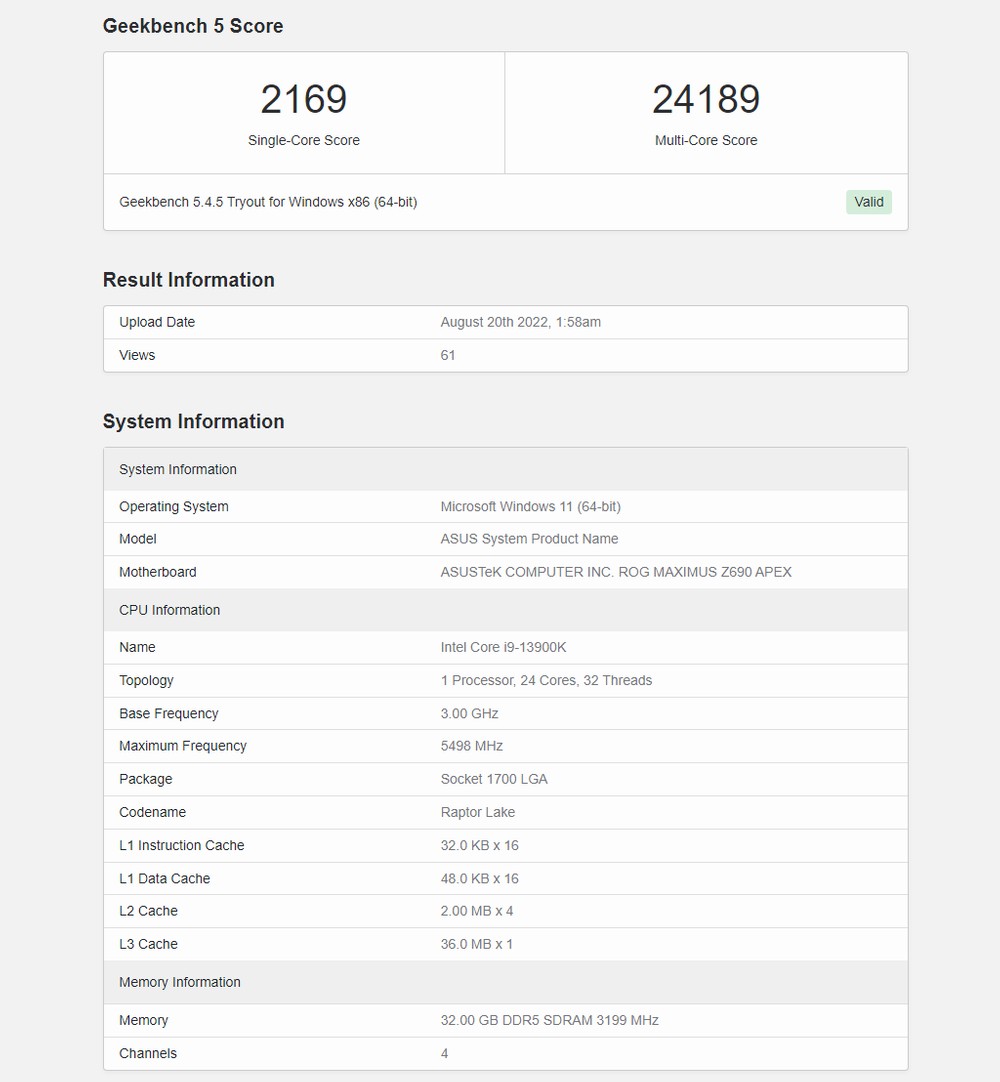Click the Raptor Lake codename value
Viewport: 1000px width, 1082px height.
click(x=477, y=812)
